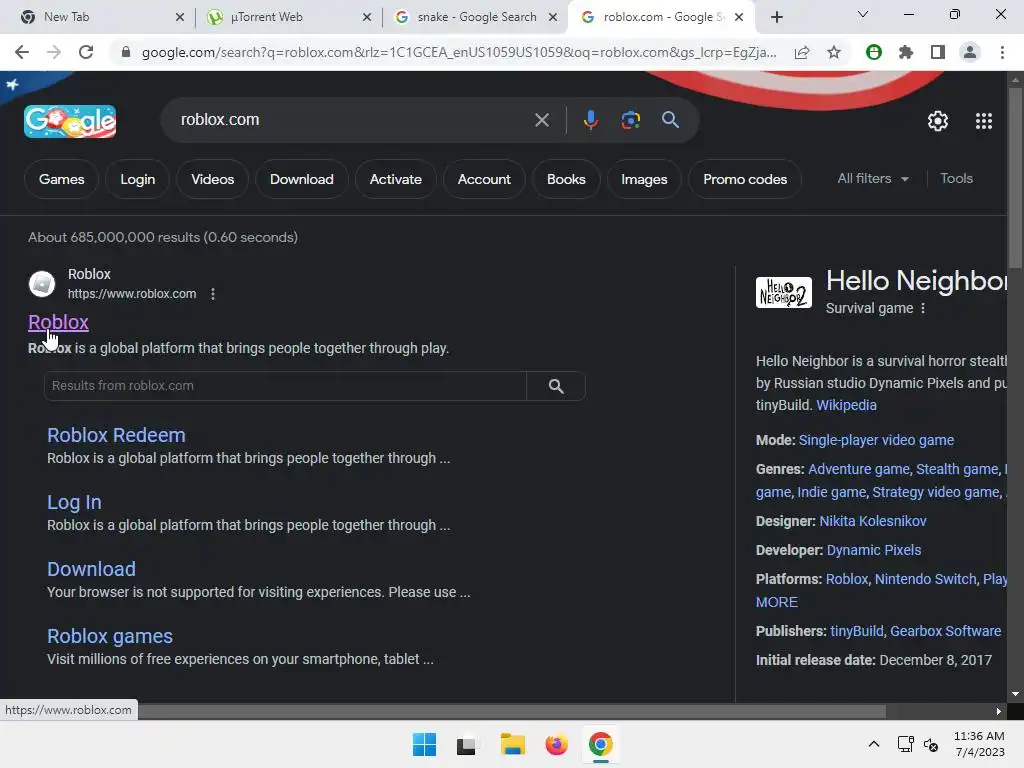1024x768 pixels.
Task: Open more options for Roblox result
Action: (x=213, y=294)
